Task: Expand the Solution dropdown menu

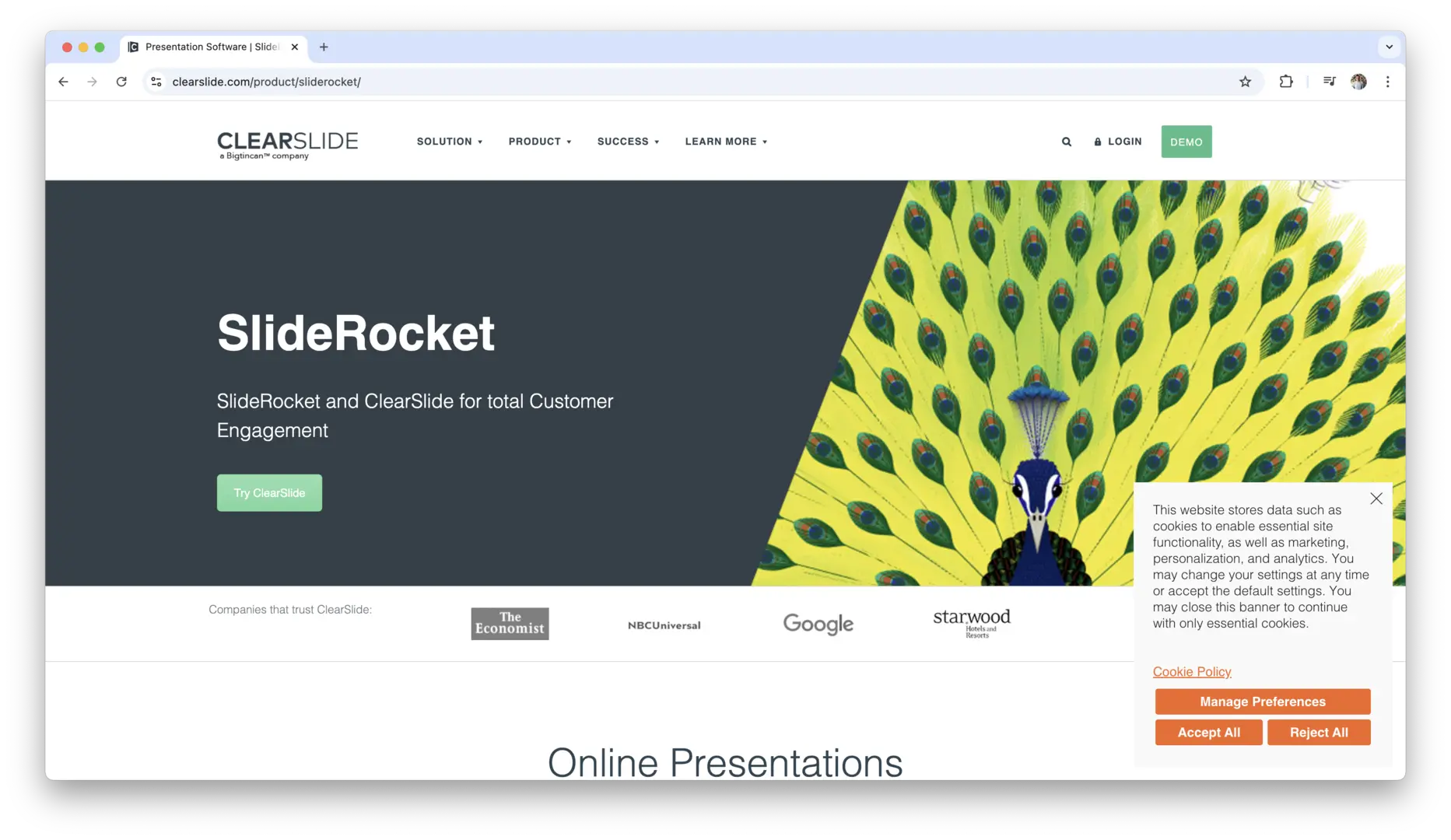Action: (449, 142)
